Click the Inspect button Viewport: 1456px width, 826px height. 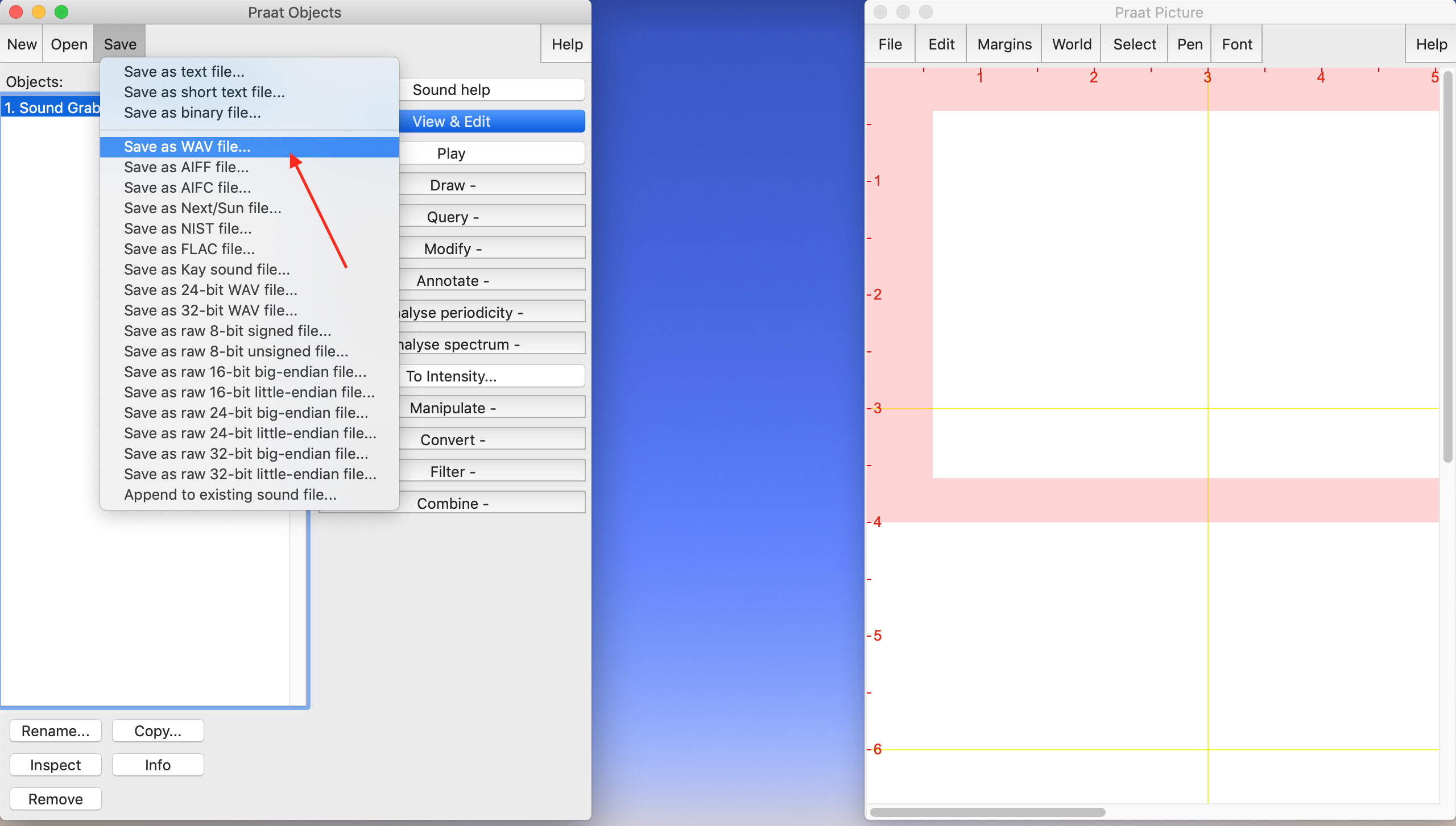click(55, 765)
